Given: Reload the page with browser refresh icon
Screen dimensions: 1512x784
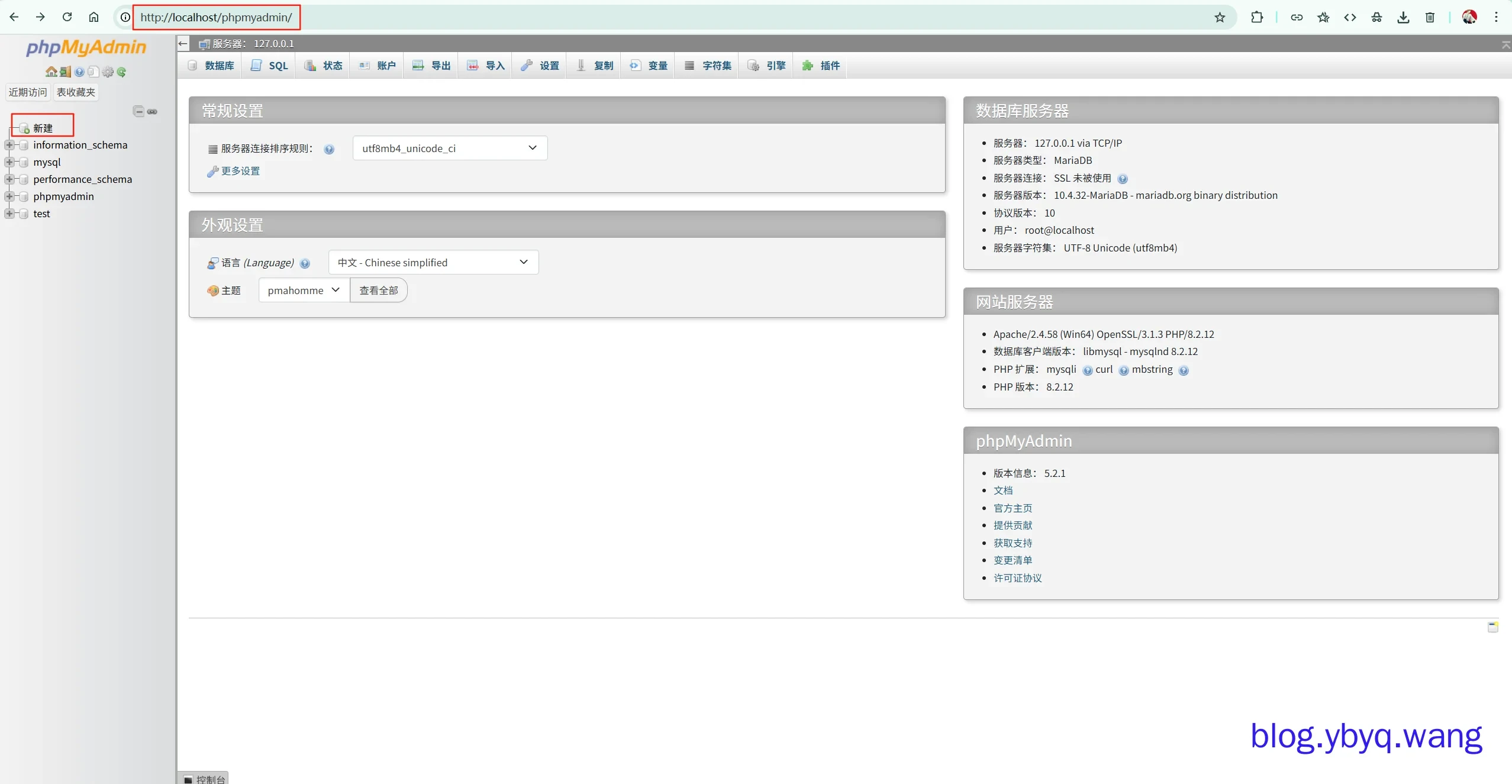Looking at the screenshot, I should (x=67, y=17).
